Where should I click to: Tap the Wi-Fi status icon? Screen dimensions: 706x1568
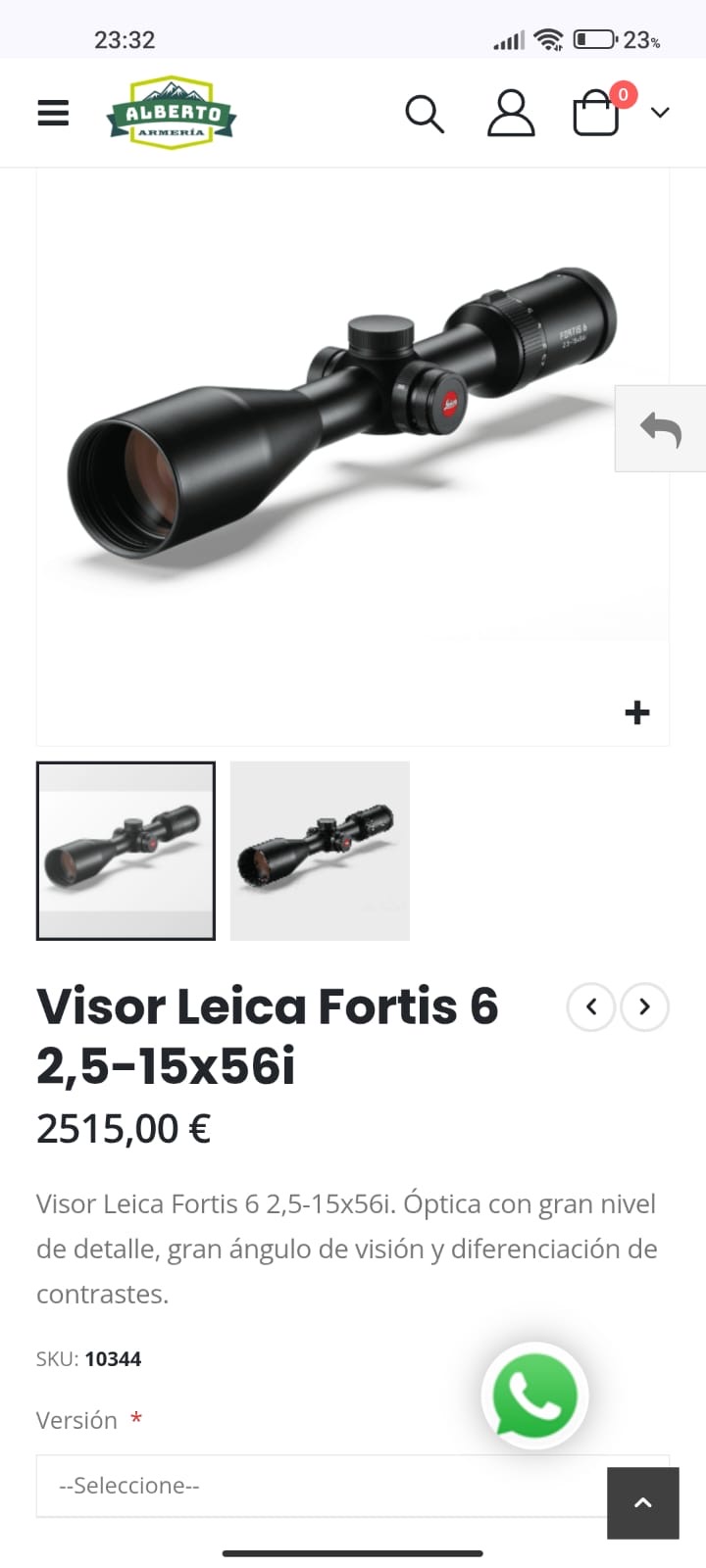(548, 39)
